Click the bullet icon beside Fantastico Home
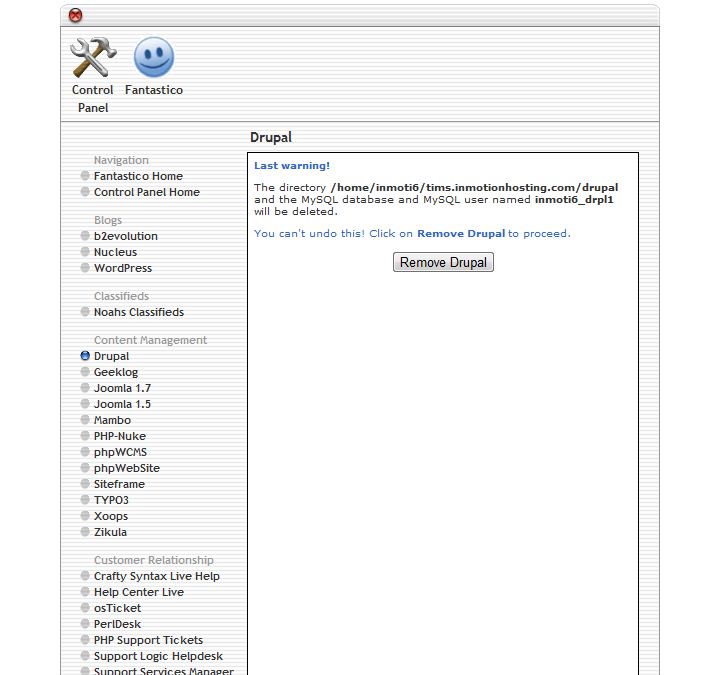The image size is (718, 675). 85,175
